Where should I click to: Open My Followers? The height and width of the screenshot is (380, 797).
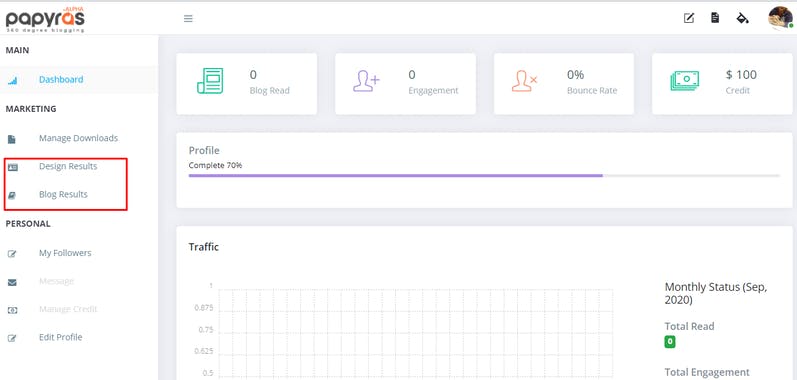[65, 253]
